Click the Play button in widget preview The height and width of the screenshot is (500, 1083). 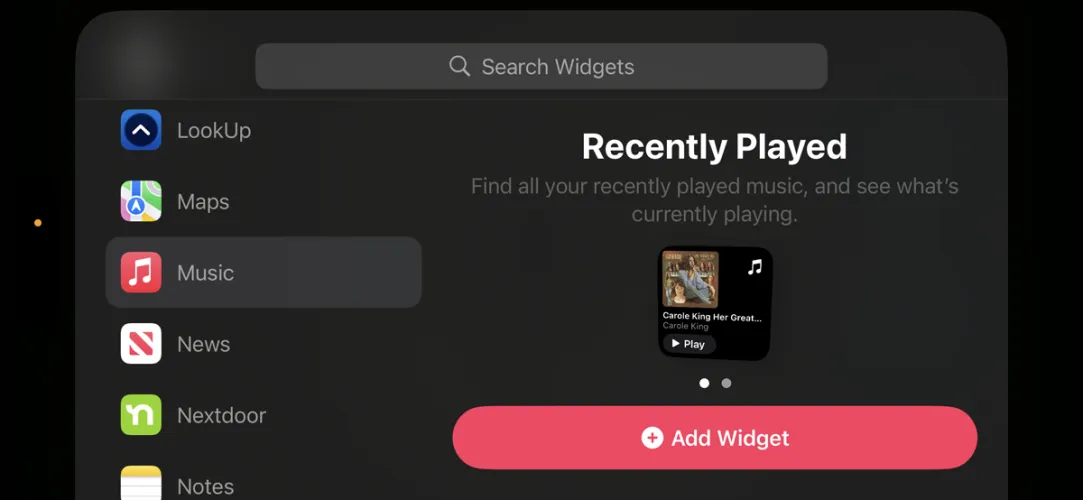pyautogui.click(x=689, y=344)
